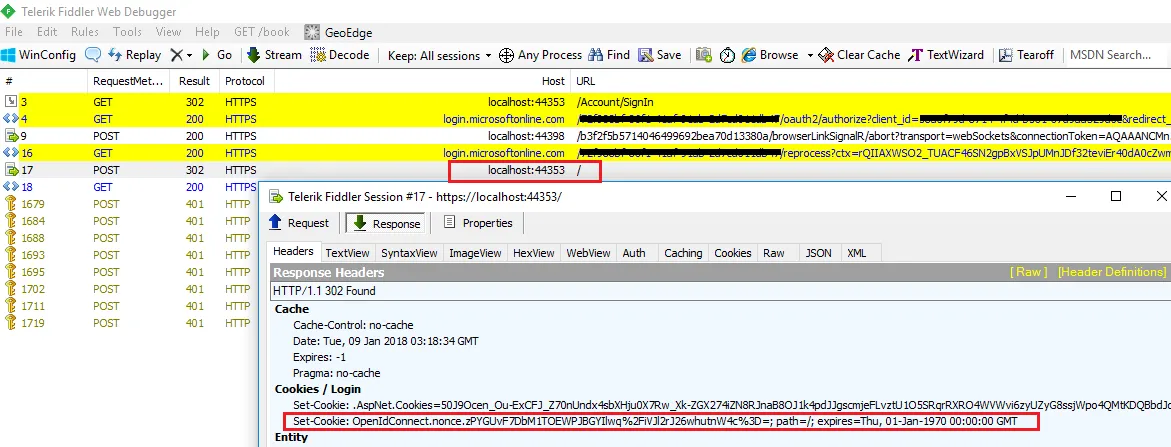Image resolution: width=1171 pixels, height=447 pixels.
Task: Toggle the Stream mode button
Action: tap(274, 54)
